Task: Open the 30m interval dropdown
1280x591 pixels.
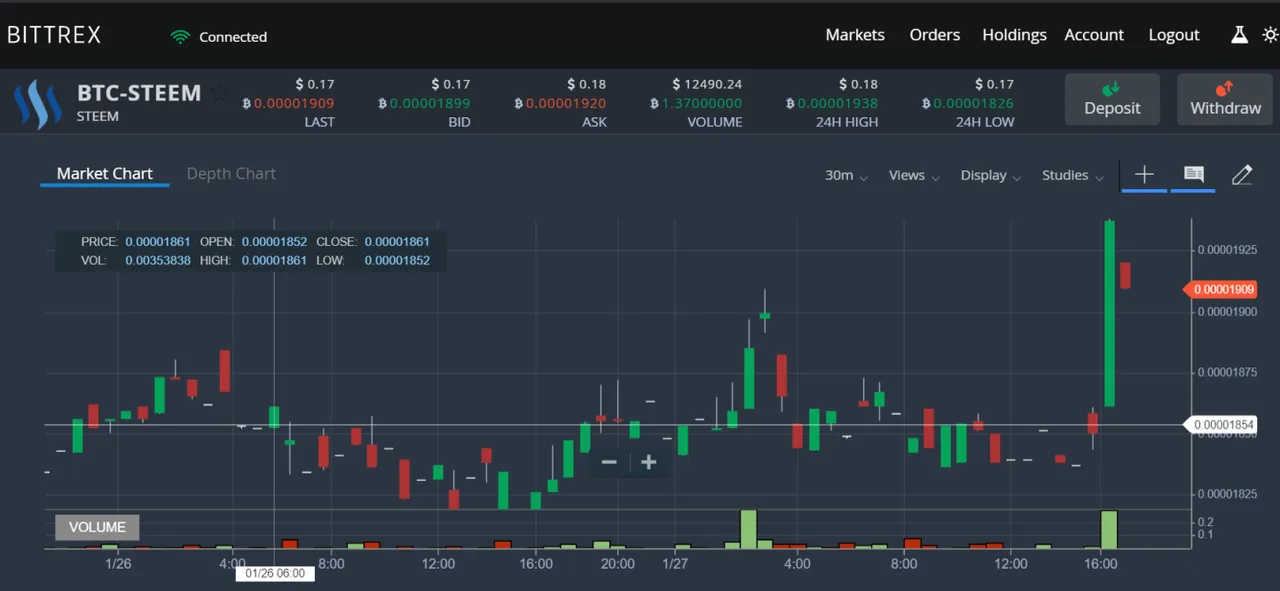Action: pyautogui.click(x=846, y=175)
